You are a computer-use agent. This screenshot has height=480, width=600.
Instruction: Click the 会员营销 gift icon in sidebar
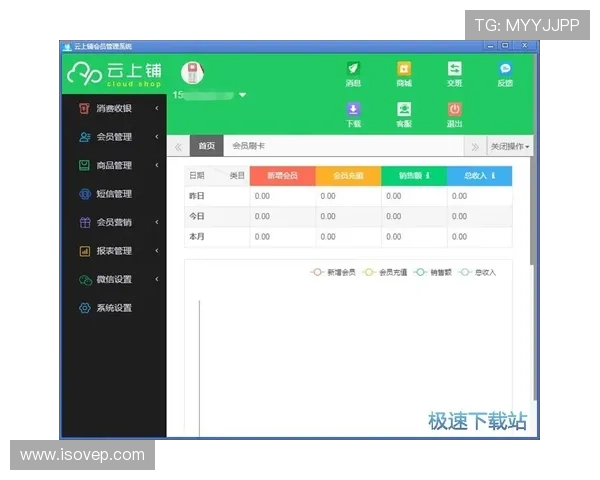(85, 222)
